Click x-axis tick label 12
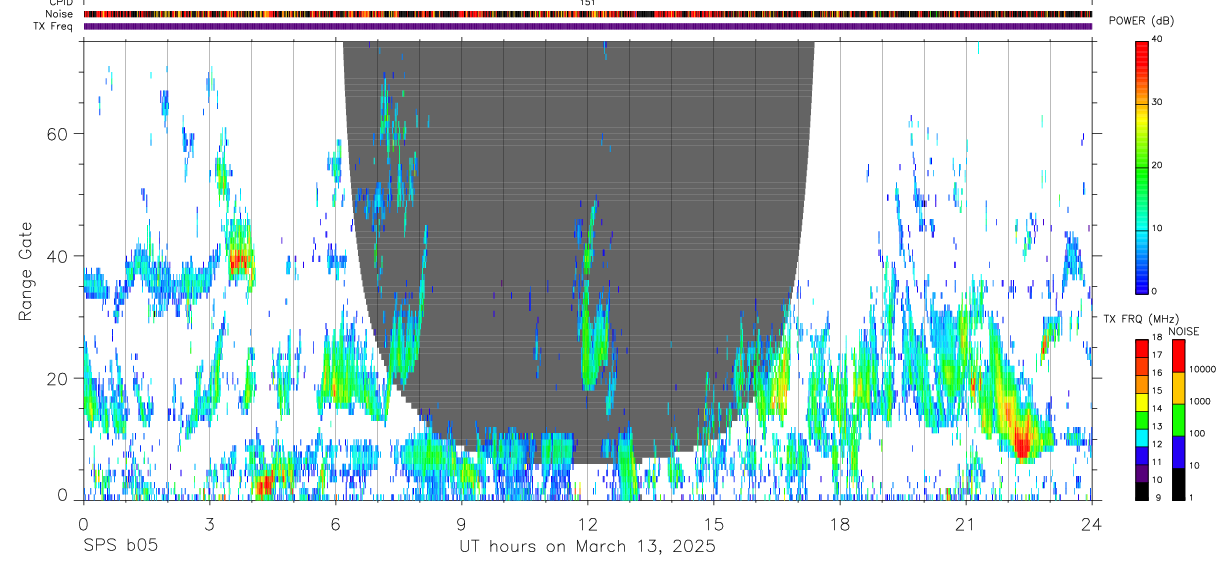1228x567 pixels. [x=587, y=523]
